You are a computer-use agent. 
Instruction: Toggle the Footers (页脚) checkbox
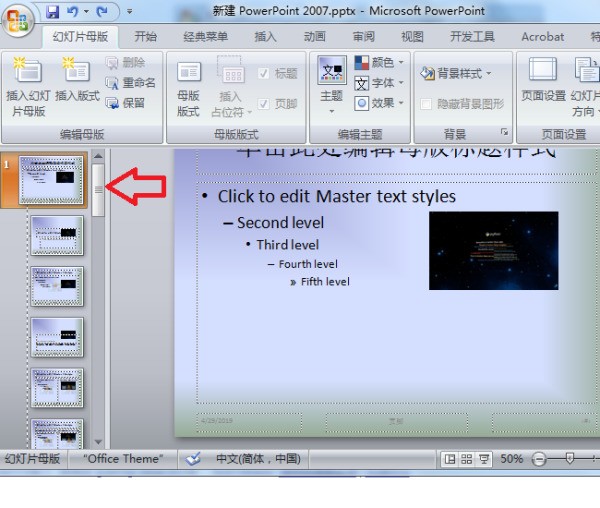(x=263, y=103)
